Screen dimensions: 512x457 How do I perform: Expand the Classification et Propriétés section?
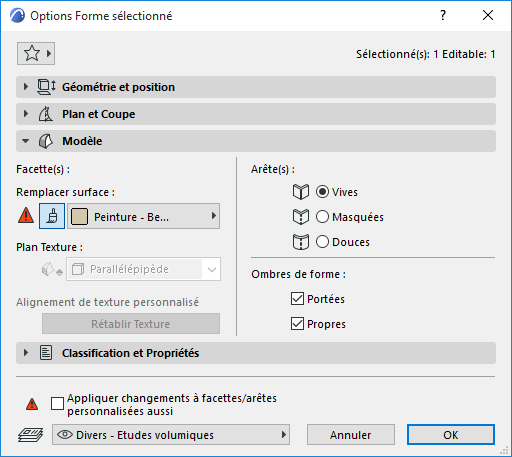[x=26, y=353]
